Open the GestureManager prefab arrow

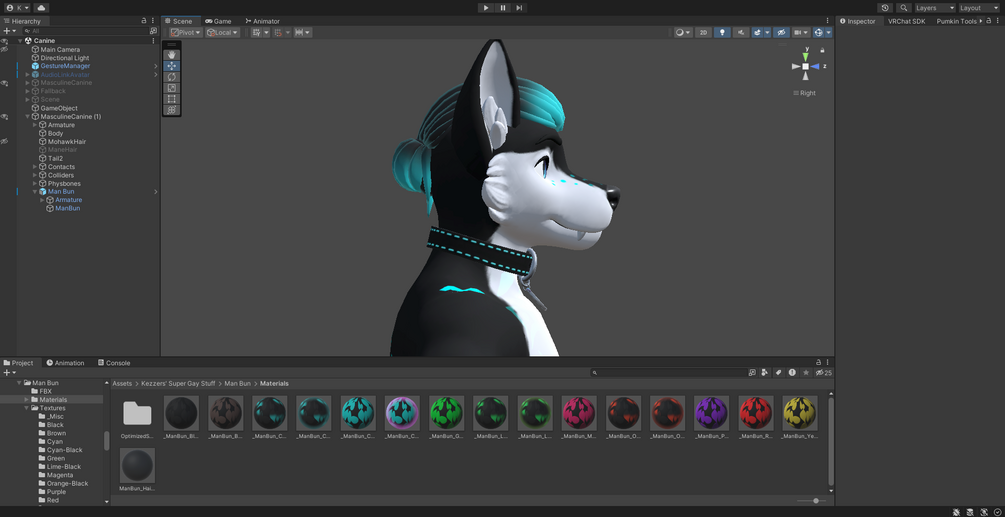[x=156, y=66]
